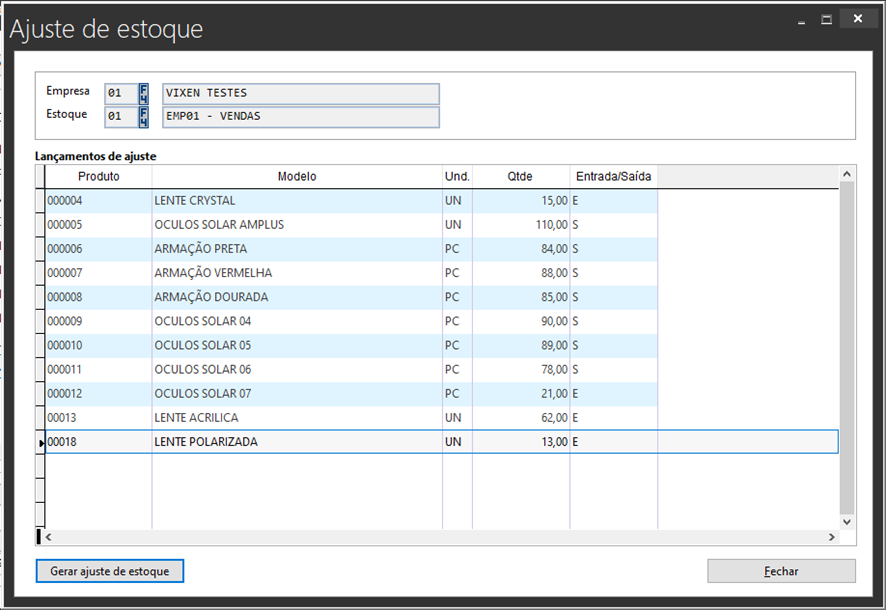Viewport: 886px width, 610px height.
Task: Click the Qtde column header
Action: [x=520, y=177]
